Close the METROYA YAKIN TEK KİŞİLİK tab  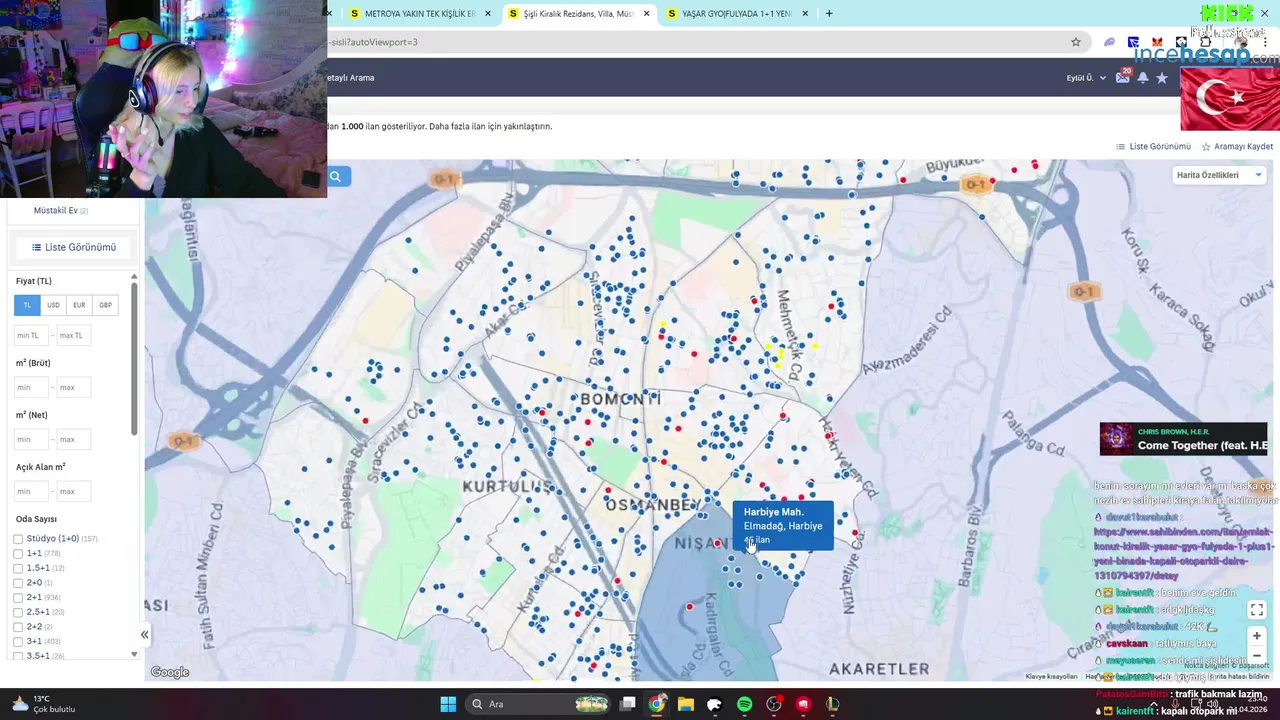488,14
